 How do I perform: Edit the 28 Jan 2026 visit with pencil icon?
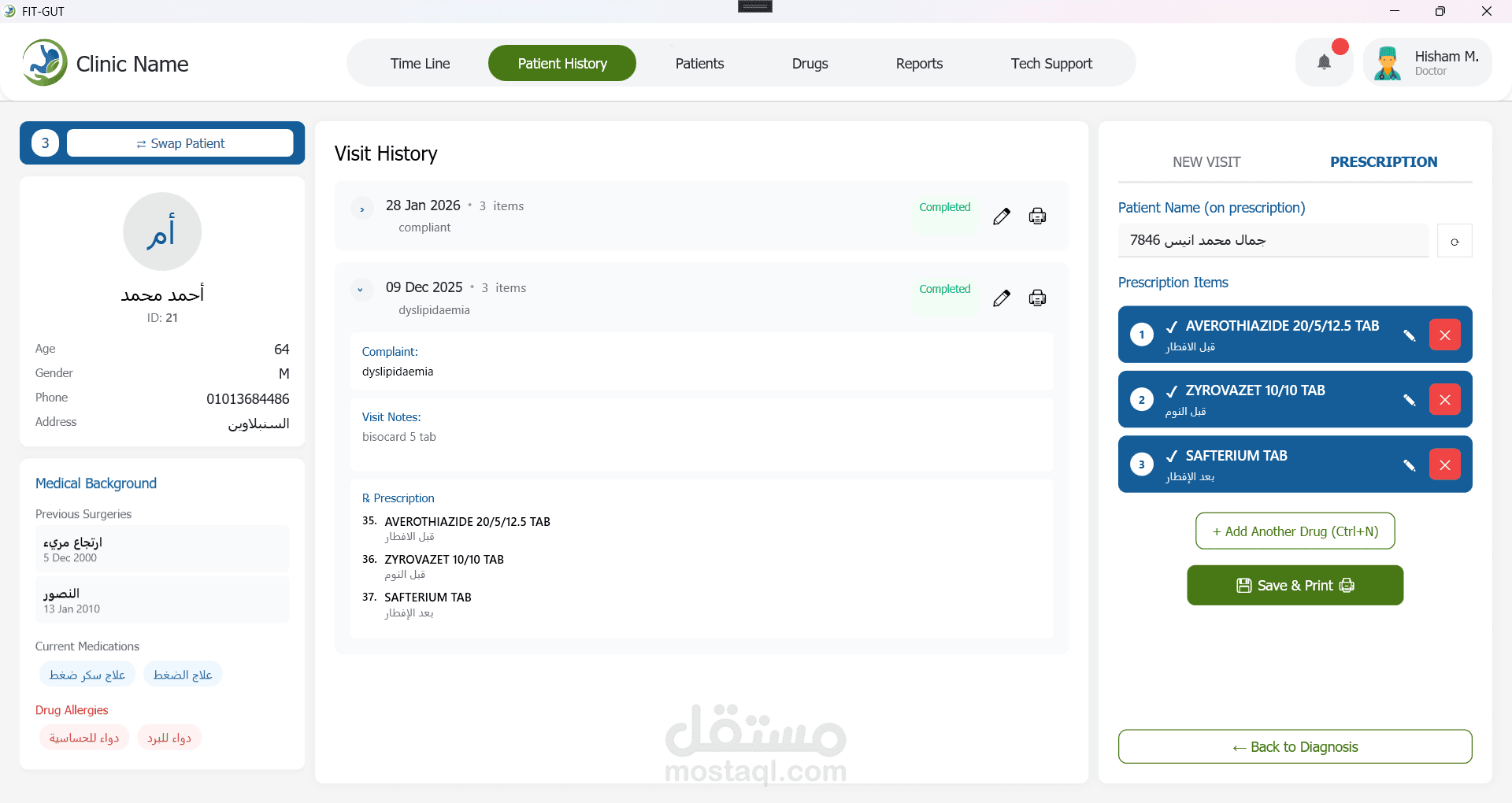[x=1002, y=215]
